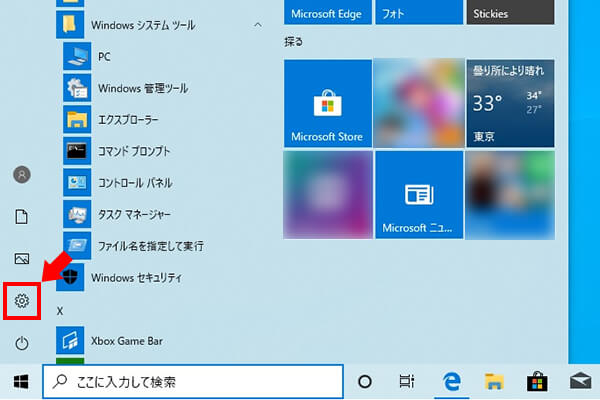Click the Microsoft ニュース tile

419,196
